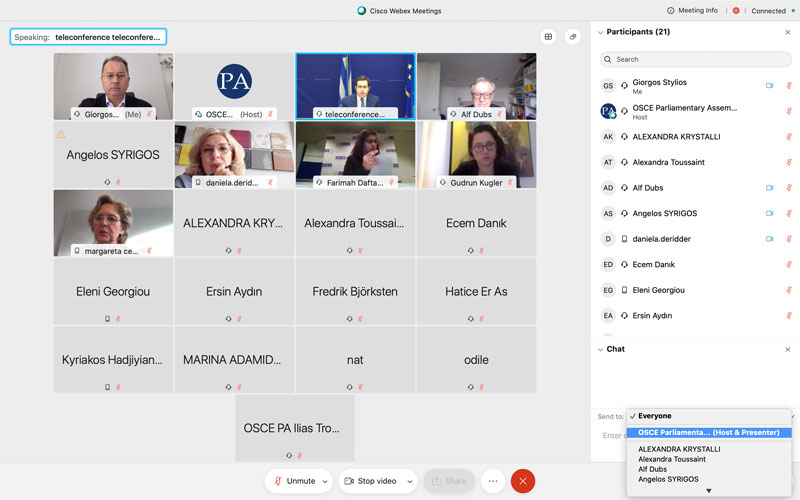This screenshot has height=500, width=800.
Task: Click the Share button
Action: (449, 481)
